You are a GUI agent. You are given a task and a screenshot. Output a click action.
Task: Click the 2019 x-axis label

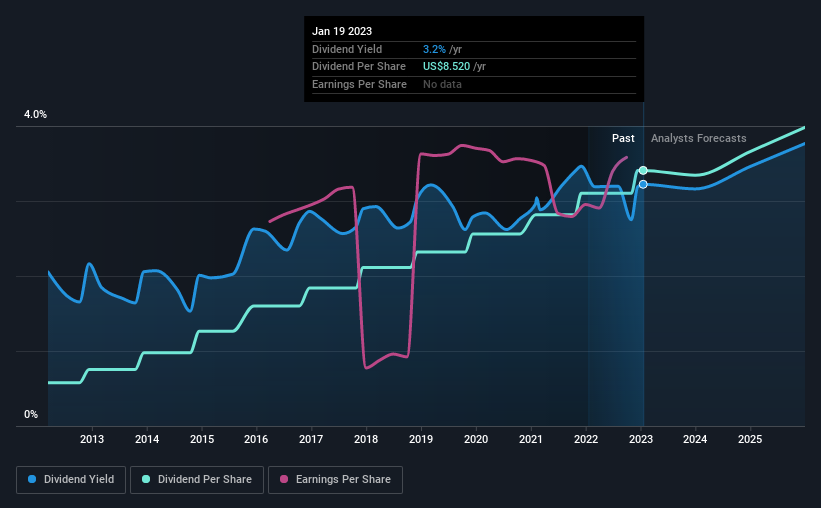click(x=421, y=439)
